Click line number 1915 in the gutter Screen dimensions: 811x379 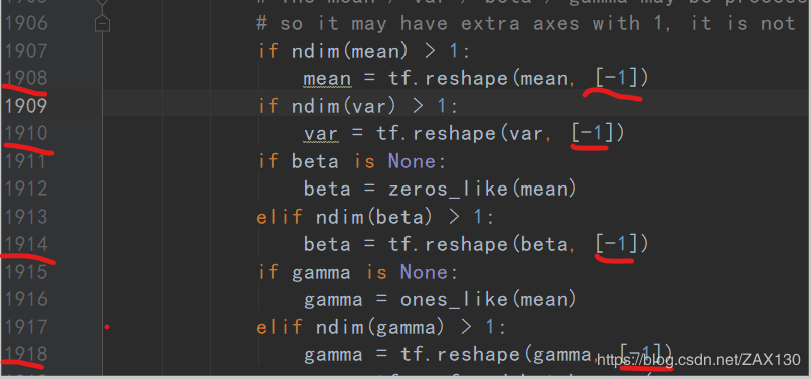(26, 271)
